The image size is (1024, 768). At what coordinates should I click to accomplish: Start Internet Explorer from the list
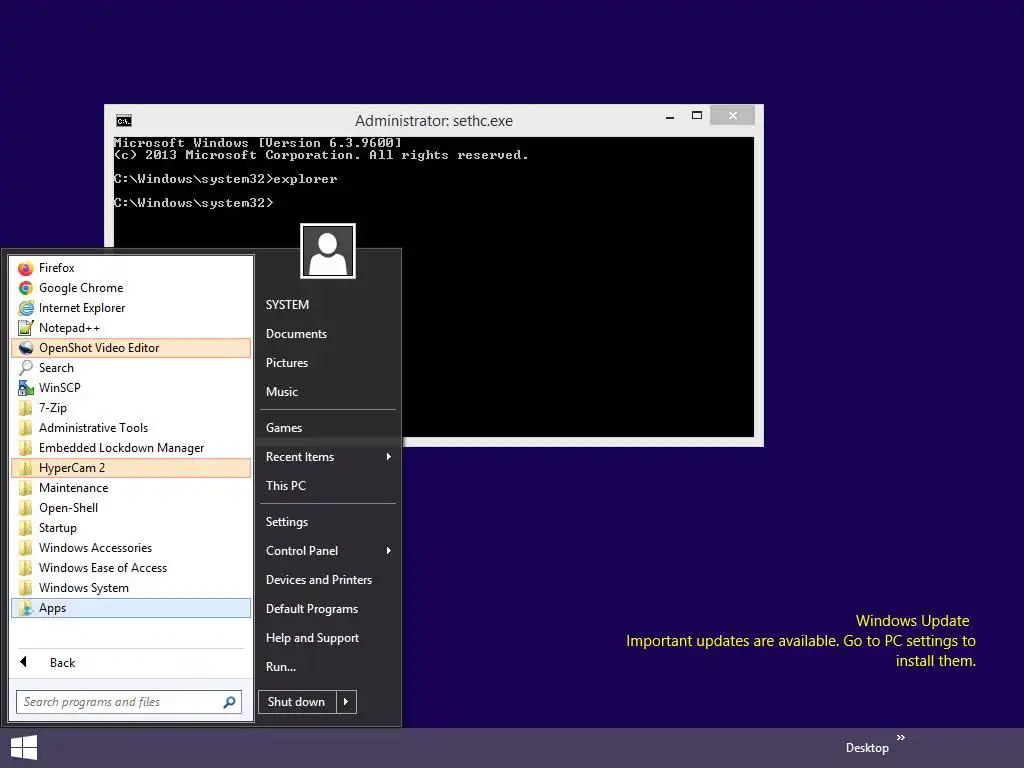click(131, 308)
